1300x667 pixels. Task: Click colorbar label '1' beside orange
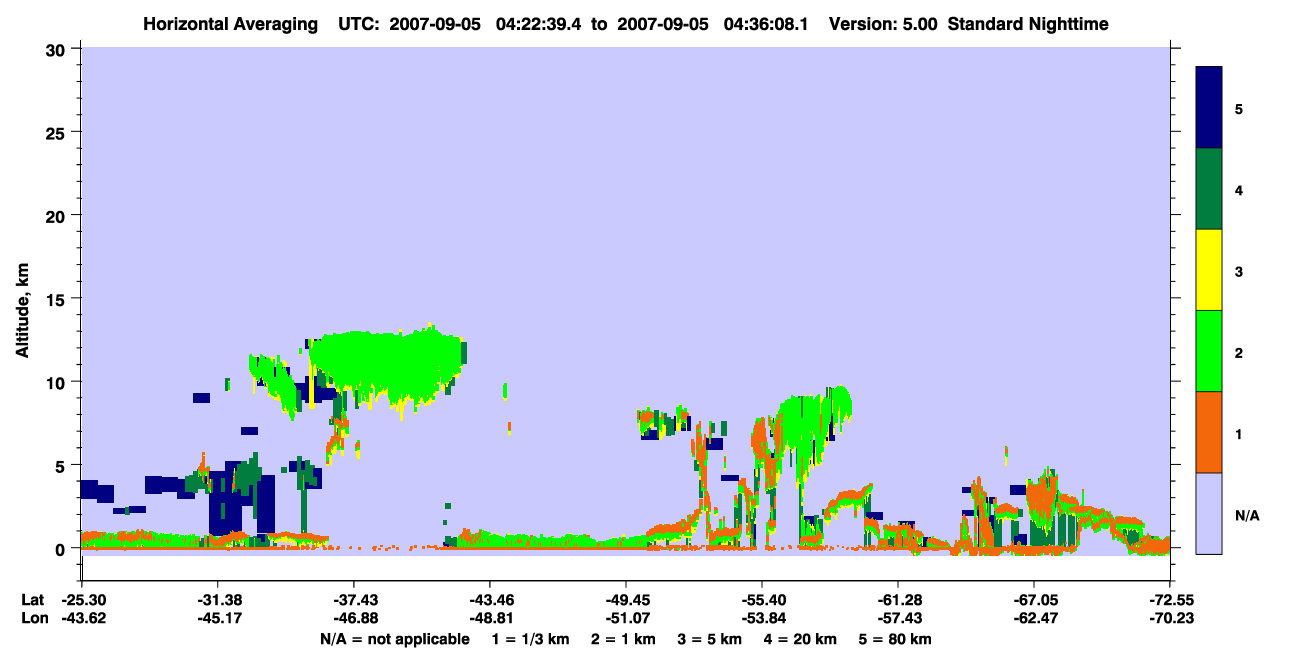point(1239,433)
